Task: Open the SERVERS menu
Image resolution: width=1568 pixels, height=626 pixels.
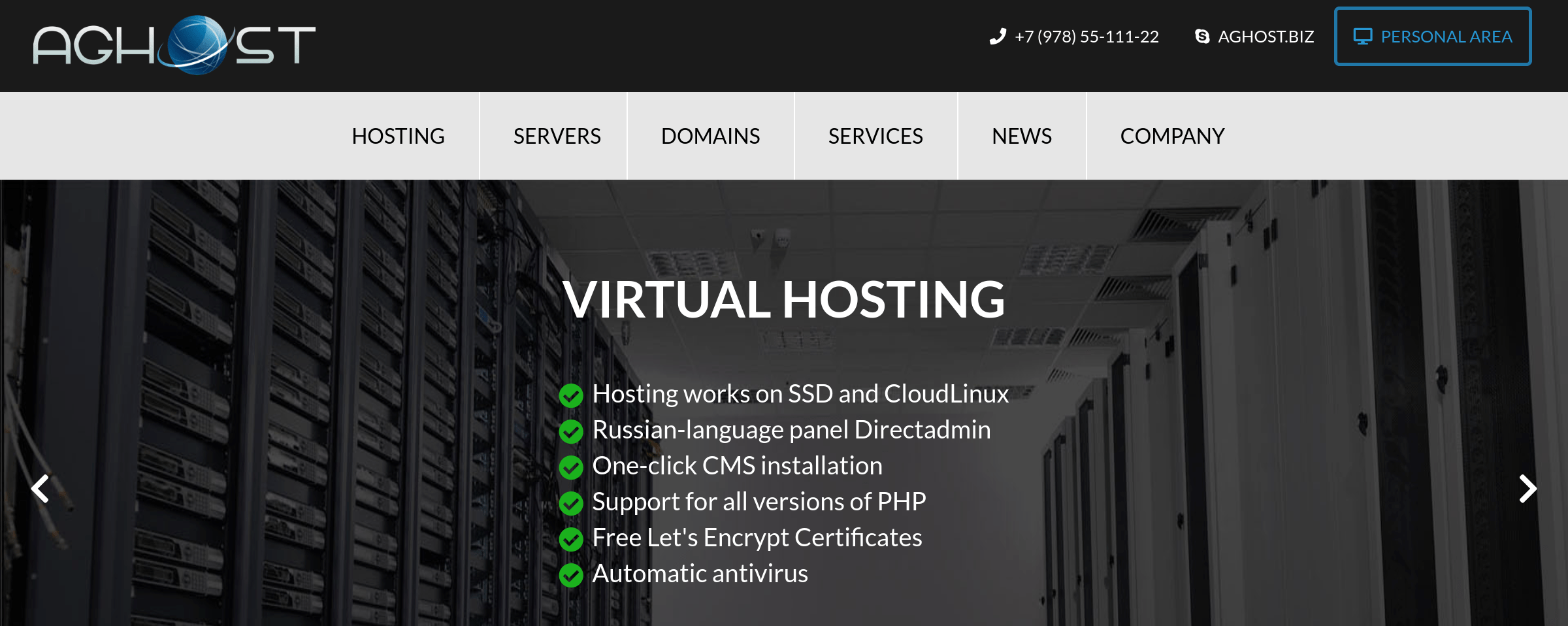Action: pyautogui.click(x=557, y=136)
